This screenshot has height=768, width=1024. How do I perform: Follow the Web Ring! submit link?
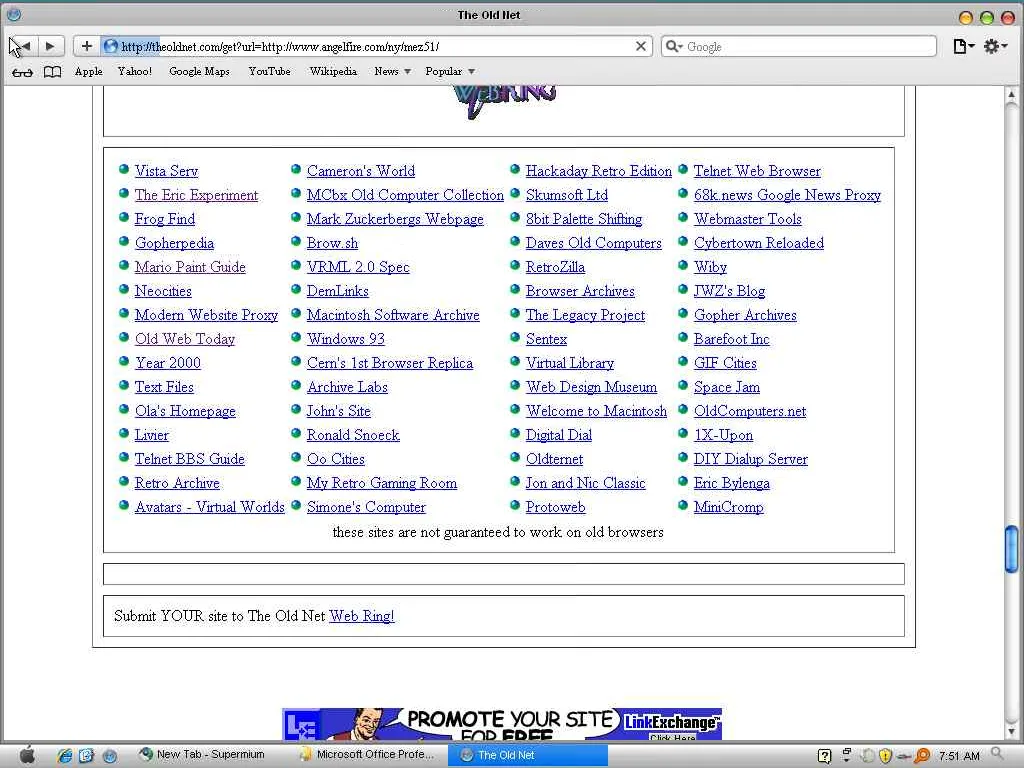coord(362,616)
